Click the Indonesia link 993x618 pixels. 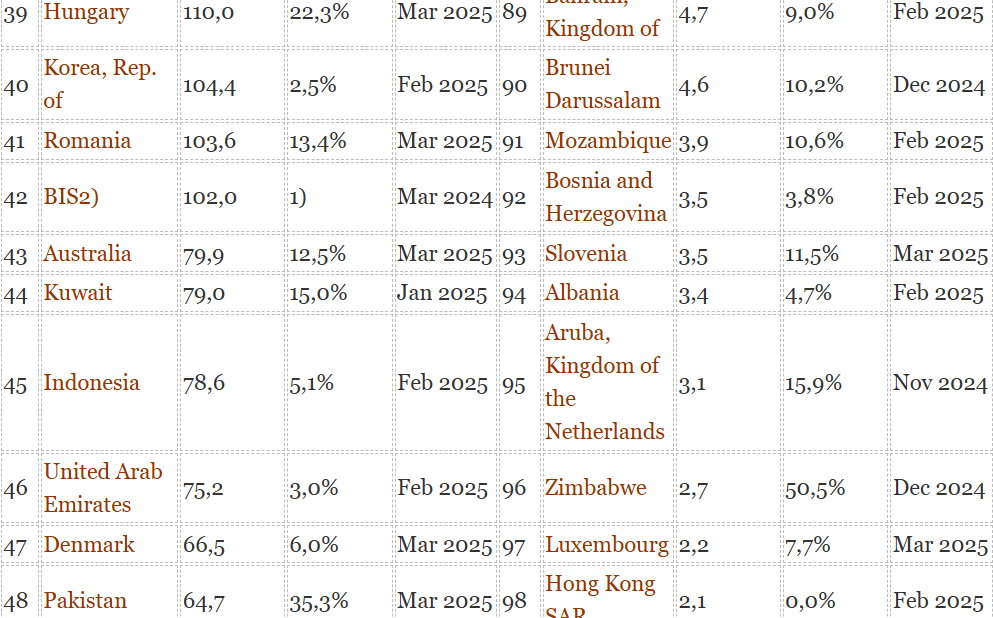click(91, 382)
